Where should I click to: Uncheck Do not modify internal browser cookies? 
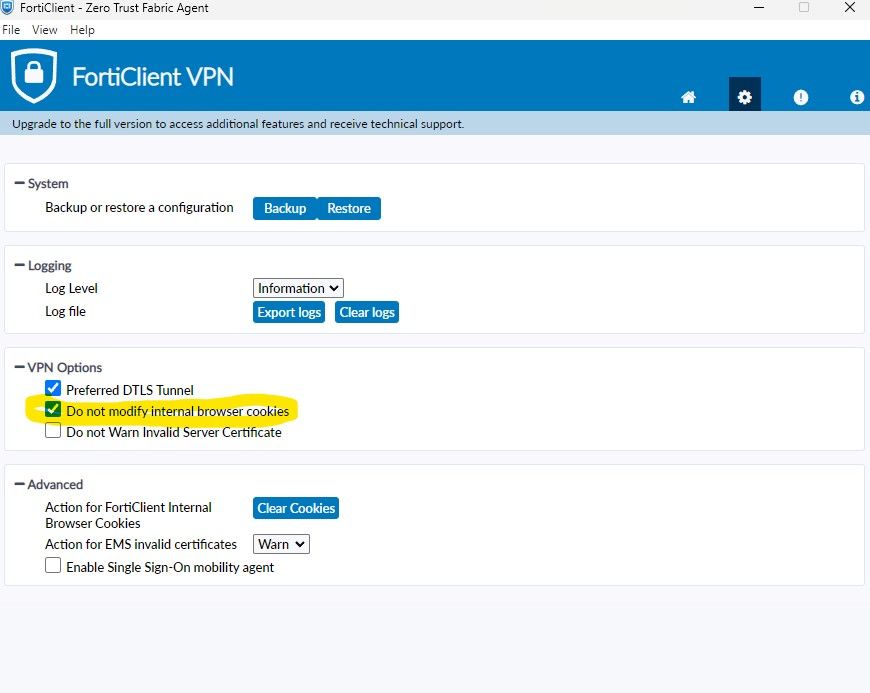(53, 409)
